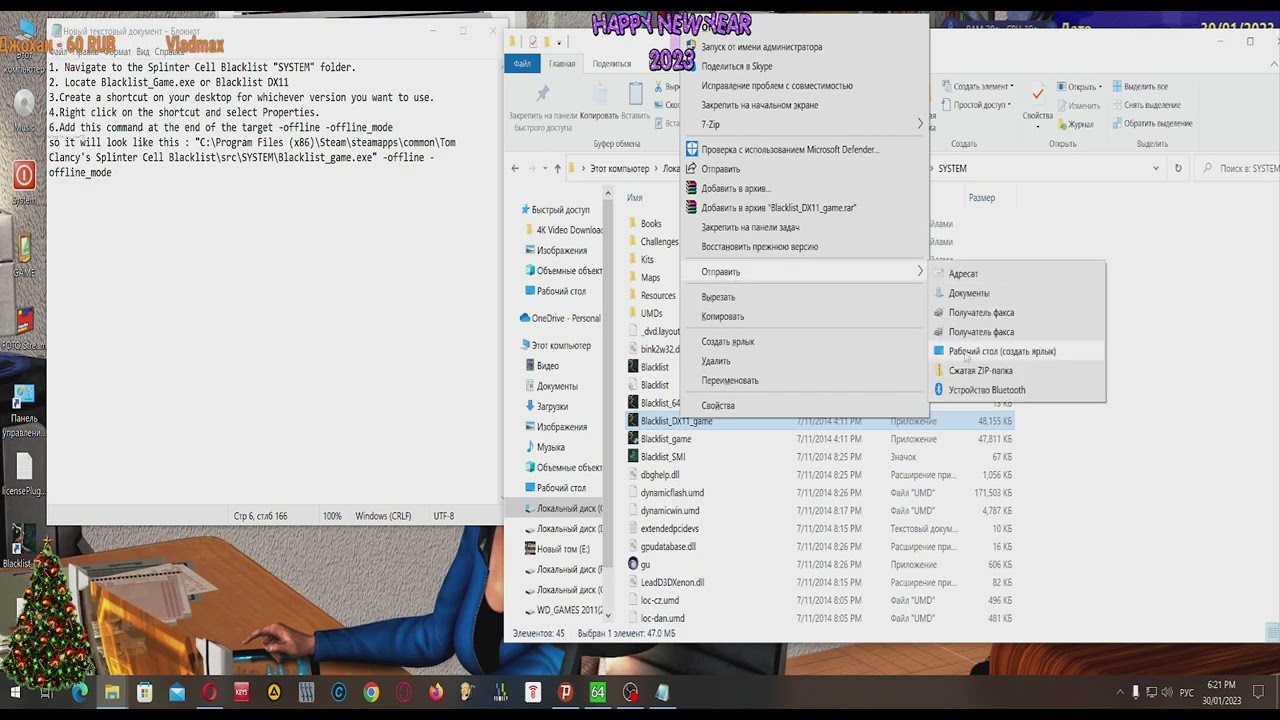Click the pin to Quick Access ribbon icon
Image resolution: width=1280 pixels, height=720 pixels.
[543, 94]
